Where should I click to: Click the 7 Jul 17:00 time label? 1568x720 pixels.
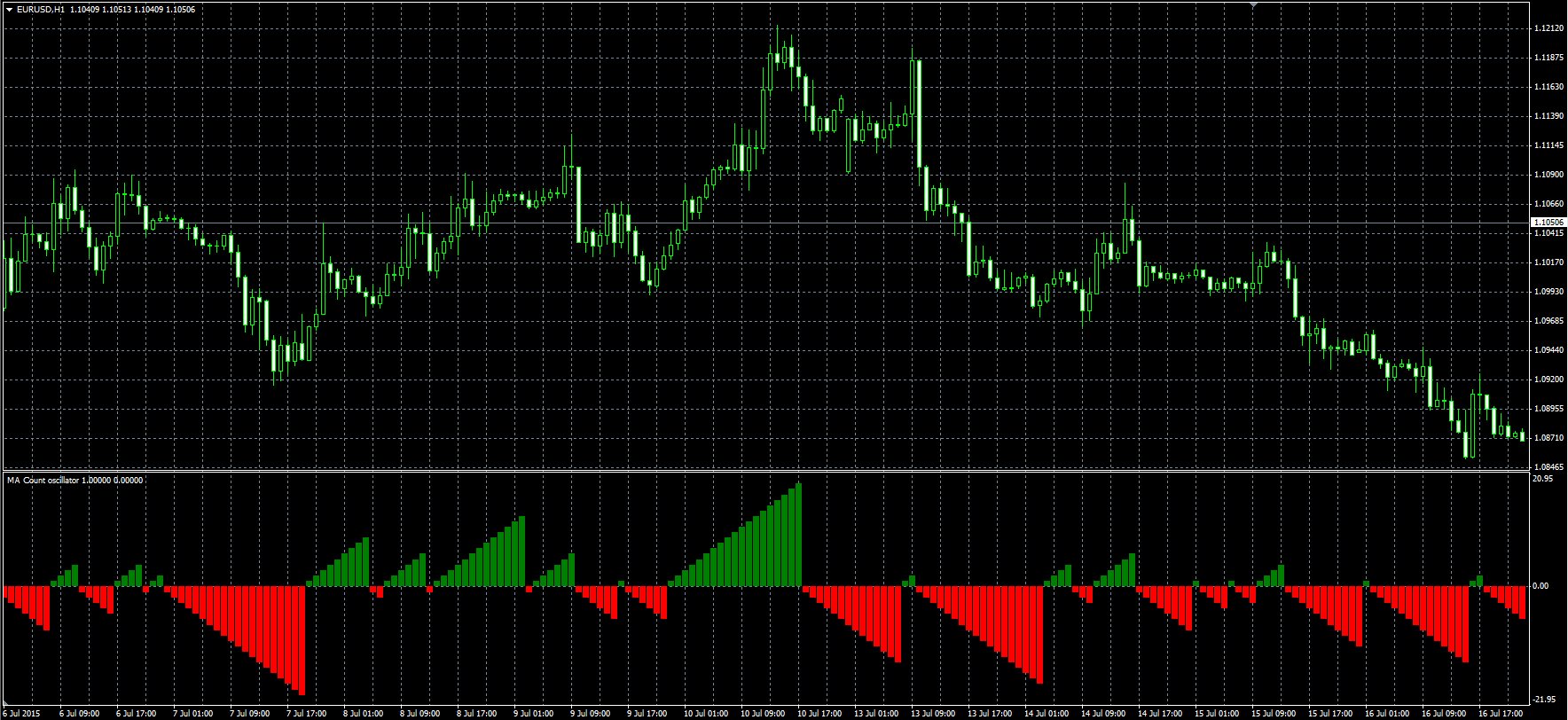point(306,714)
